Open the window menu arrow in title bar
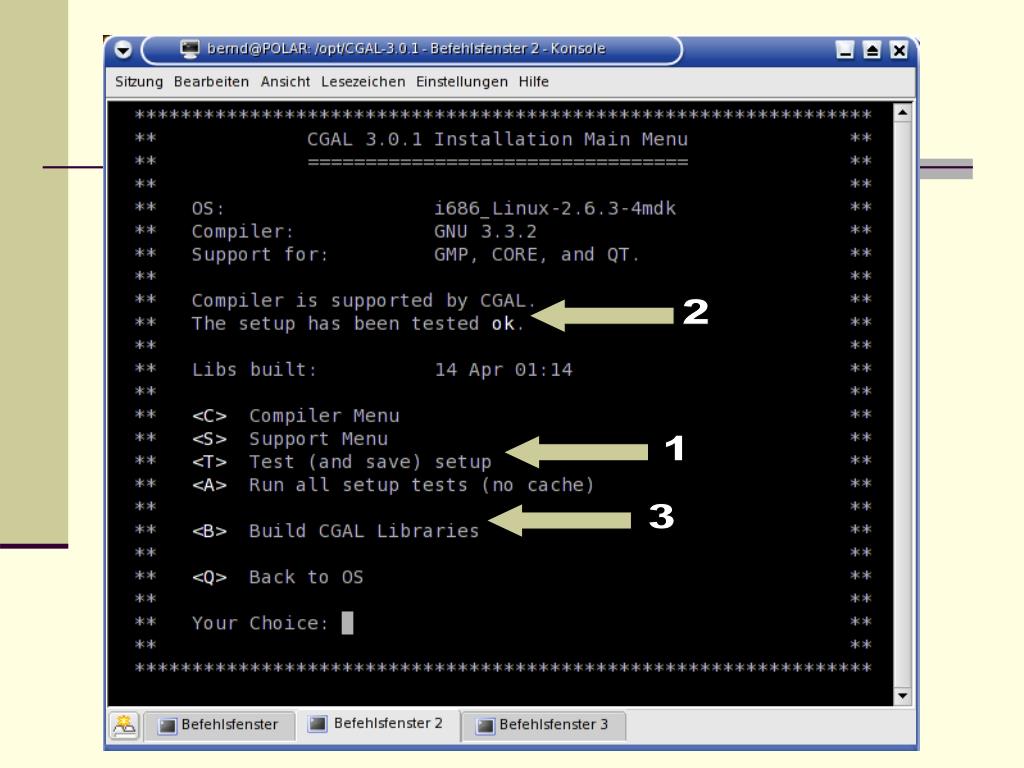This screenshot has height=768, width=1024. [123, 50]
